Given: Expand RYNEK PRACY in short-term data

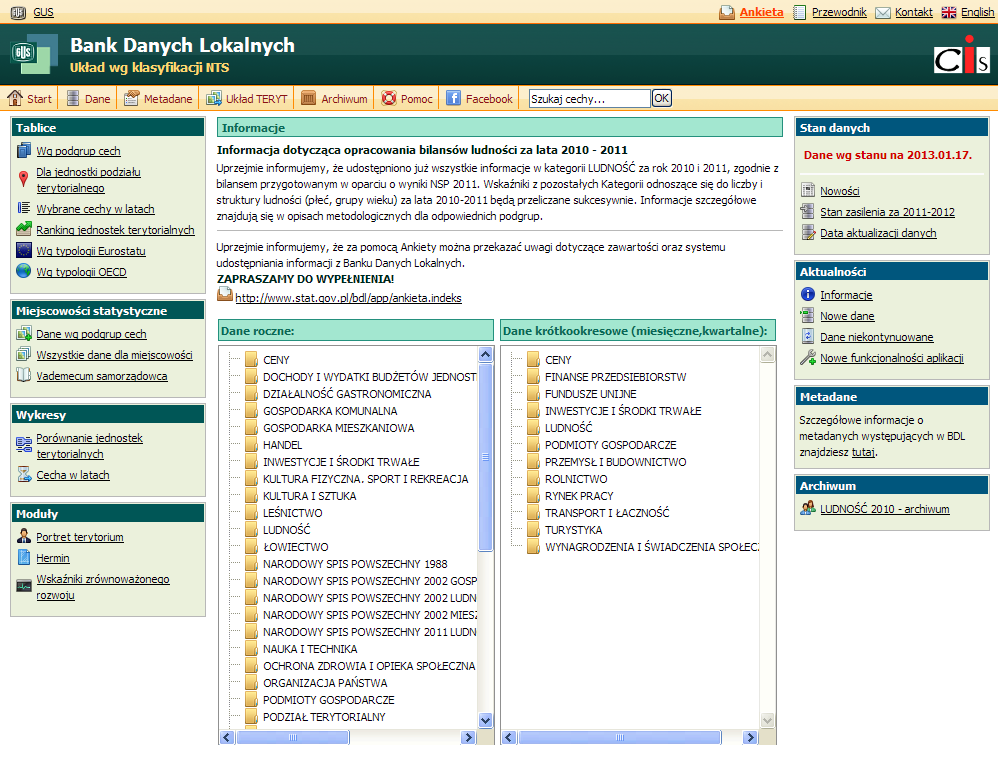Looking at the screenshot, I should [x=533, y=495].
